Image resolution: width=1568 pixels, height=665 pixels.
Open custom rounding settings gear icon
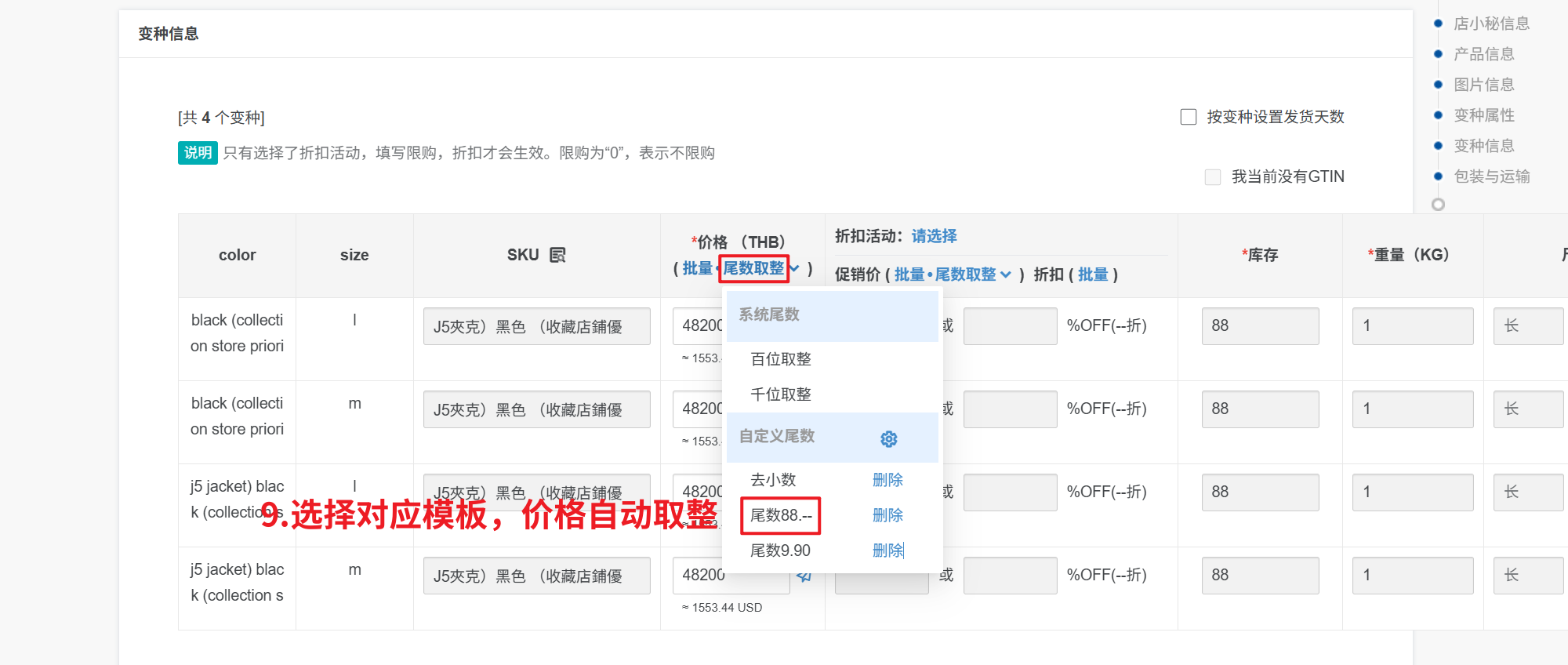pyautogui.click(x=888, y=439)
